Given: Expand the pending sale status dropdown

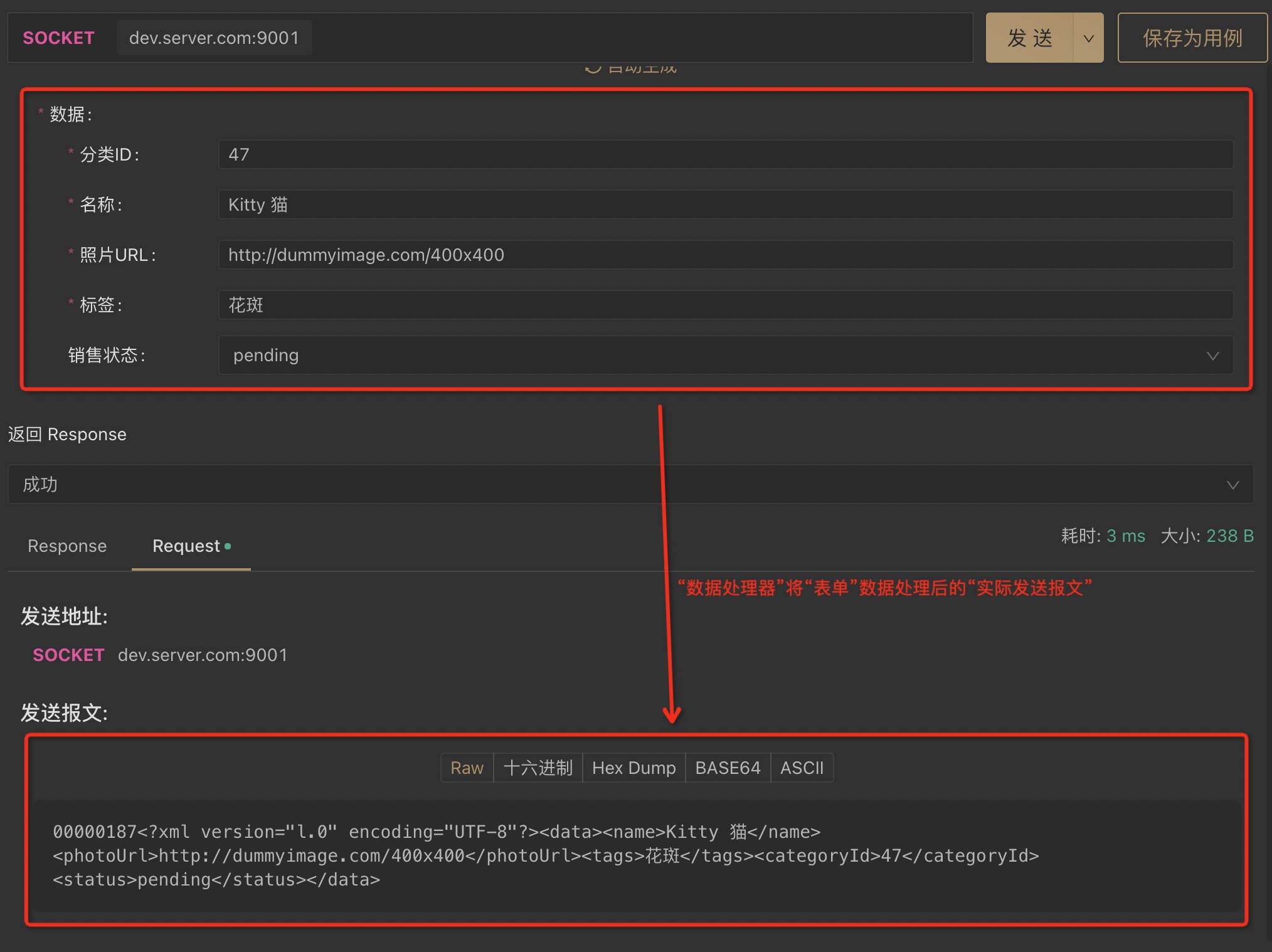Looking at the screenshot, I should click(725, 355).
